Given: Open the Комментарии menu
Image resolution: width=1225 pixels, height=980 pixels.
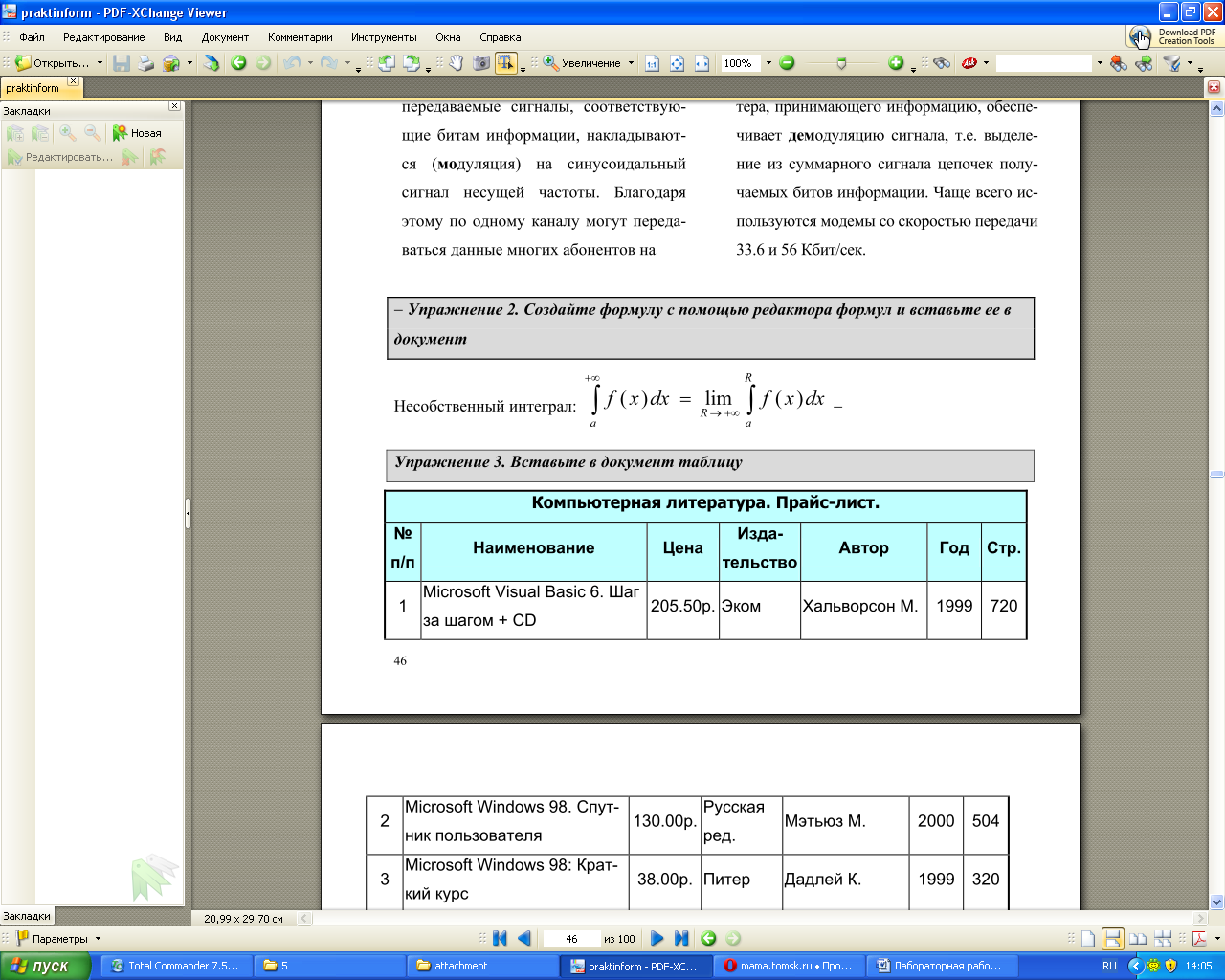Looking at the screenshot, I should coord(301,37).
